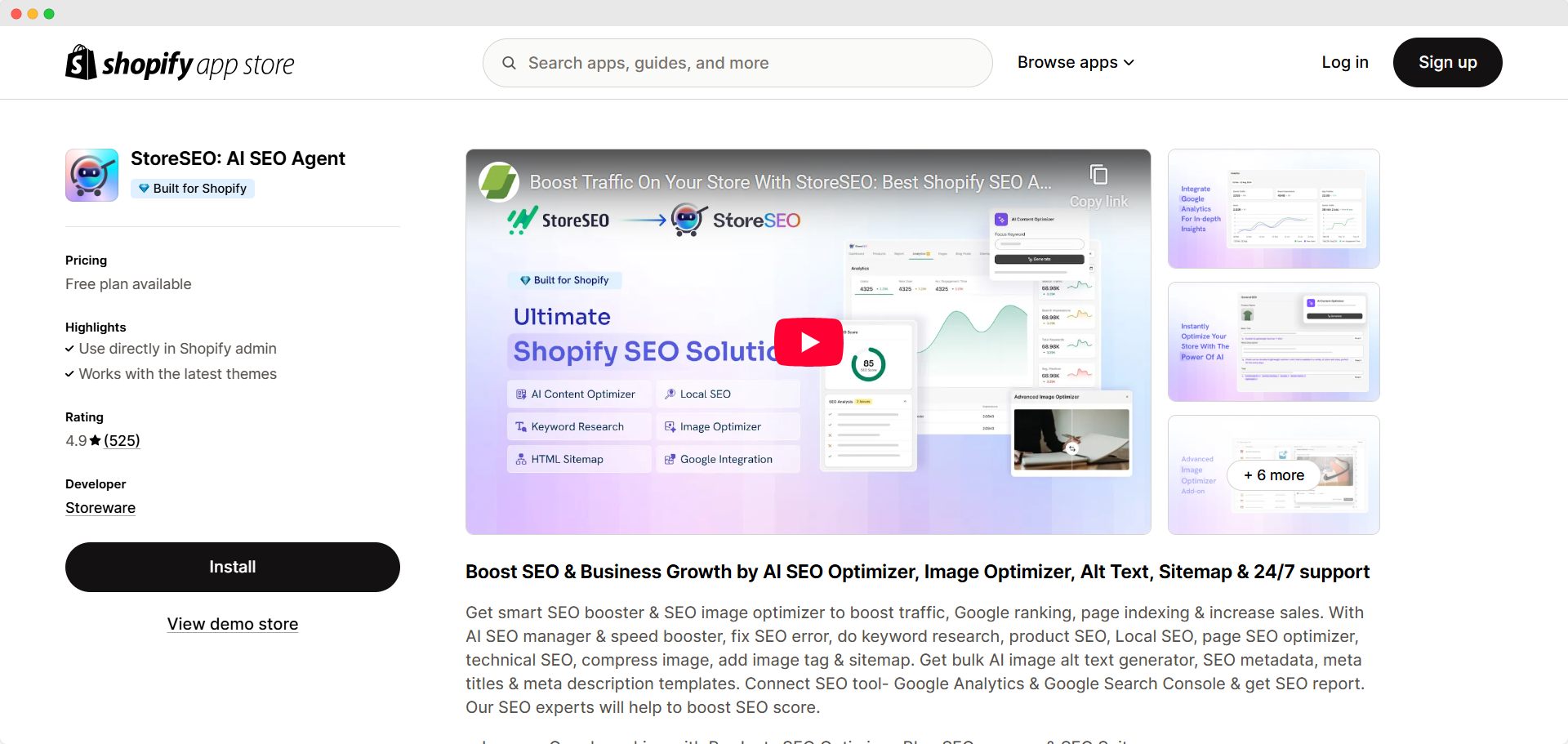The image size is (1568, 744).
Task: Click the macOS red close window dot
Action: [16, 14]
